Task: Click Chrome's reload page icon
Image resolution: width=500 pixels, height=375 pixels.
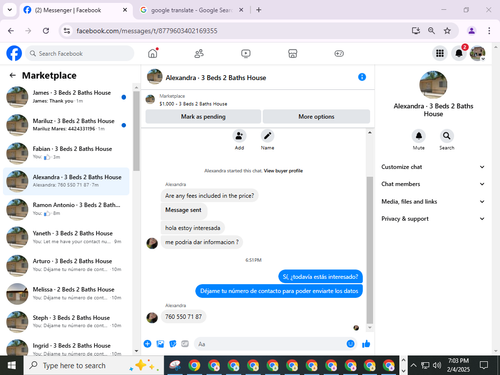Action: point(46,31)
